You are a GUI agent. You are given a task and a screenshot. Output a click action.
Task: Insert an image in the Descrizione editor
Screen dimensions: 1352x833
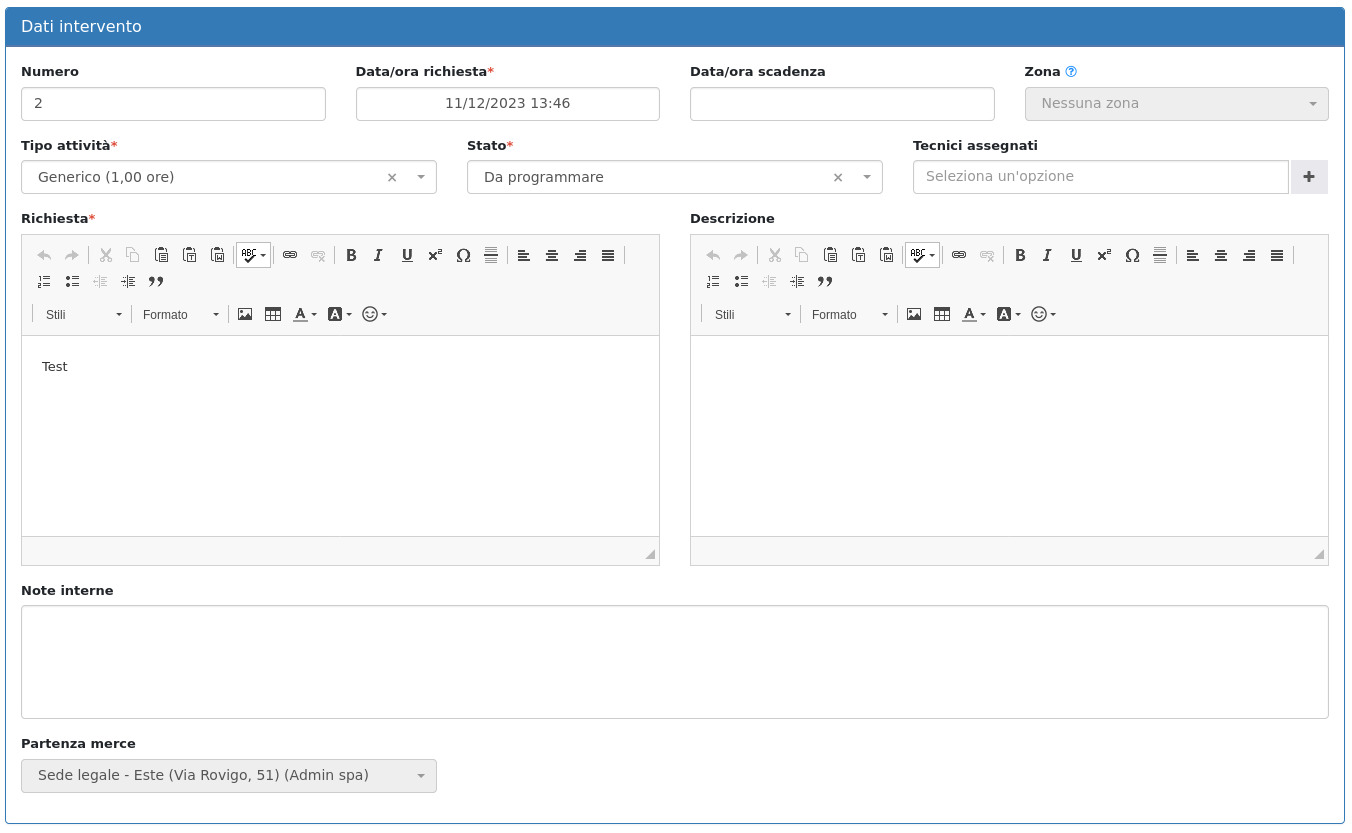point(914,314)
